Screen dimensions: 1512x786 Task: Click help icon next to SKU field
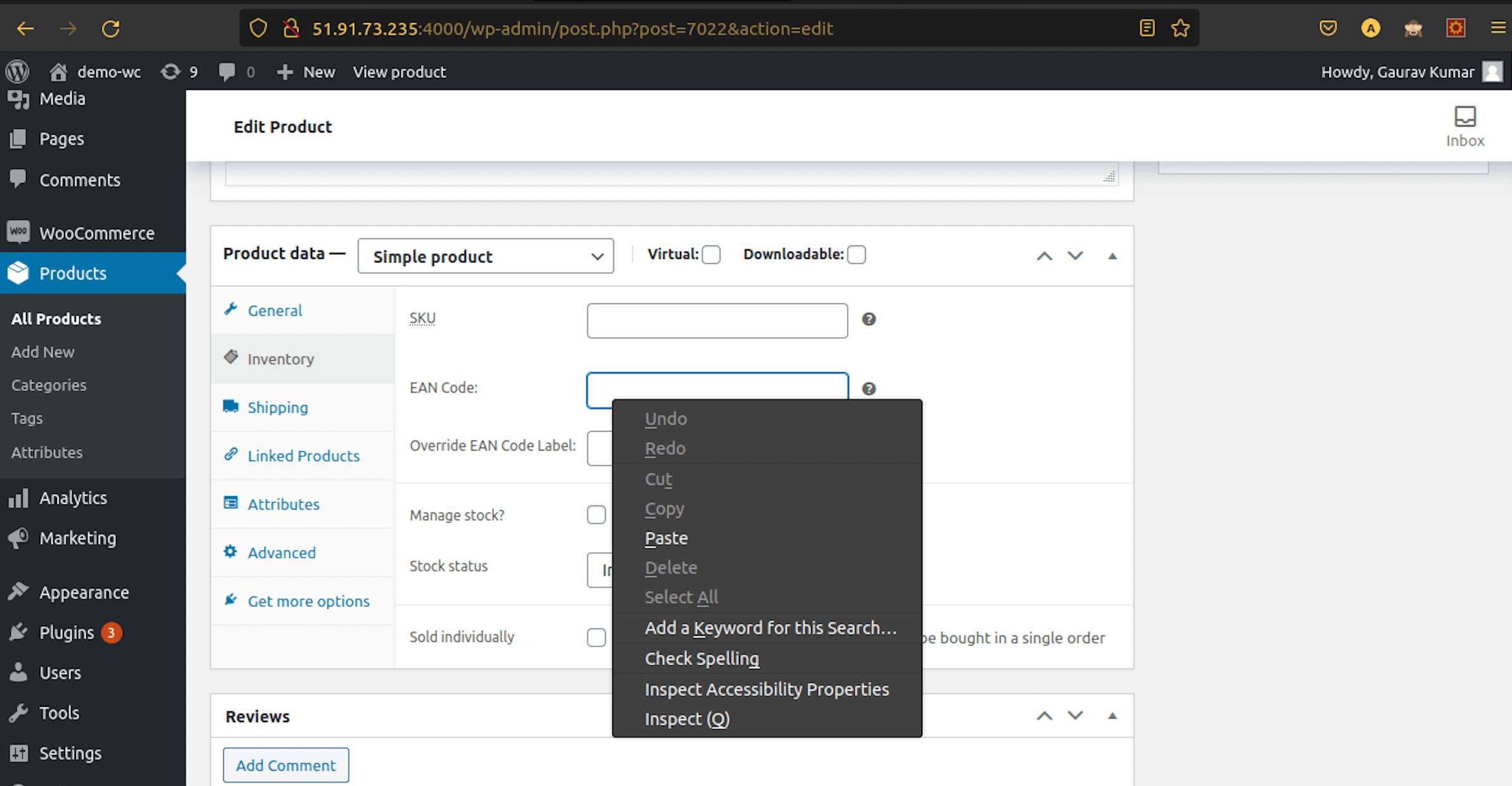click(x=869, y=319)
